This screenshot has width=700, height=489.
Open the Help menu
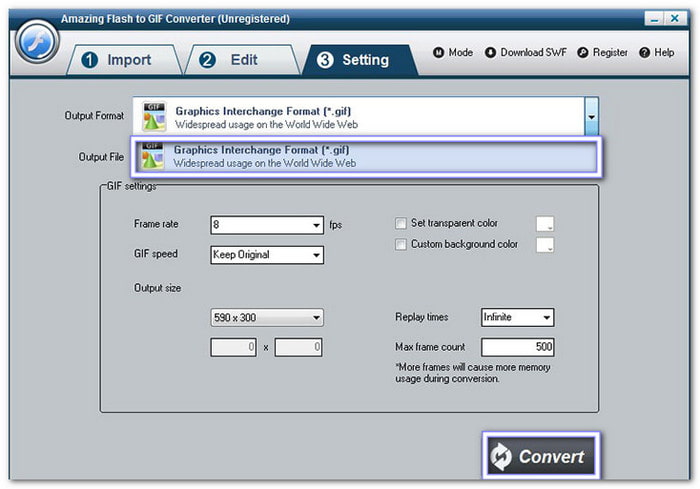657,53
